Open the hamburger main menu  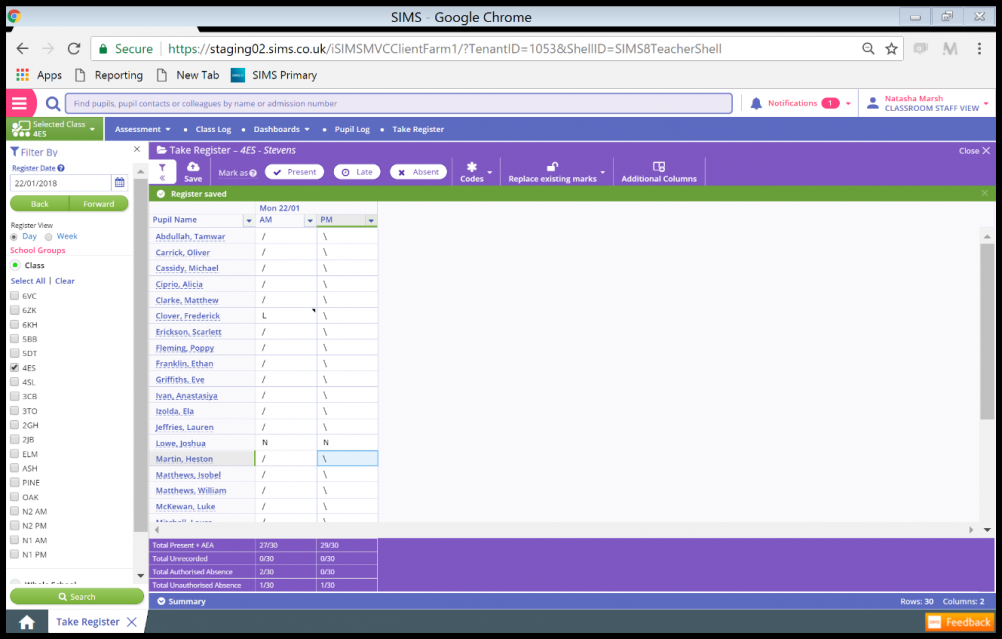20,103
